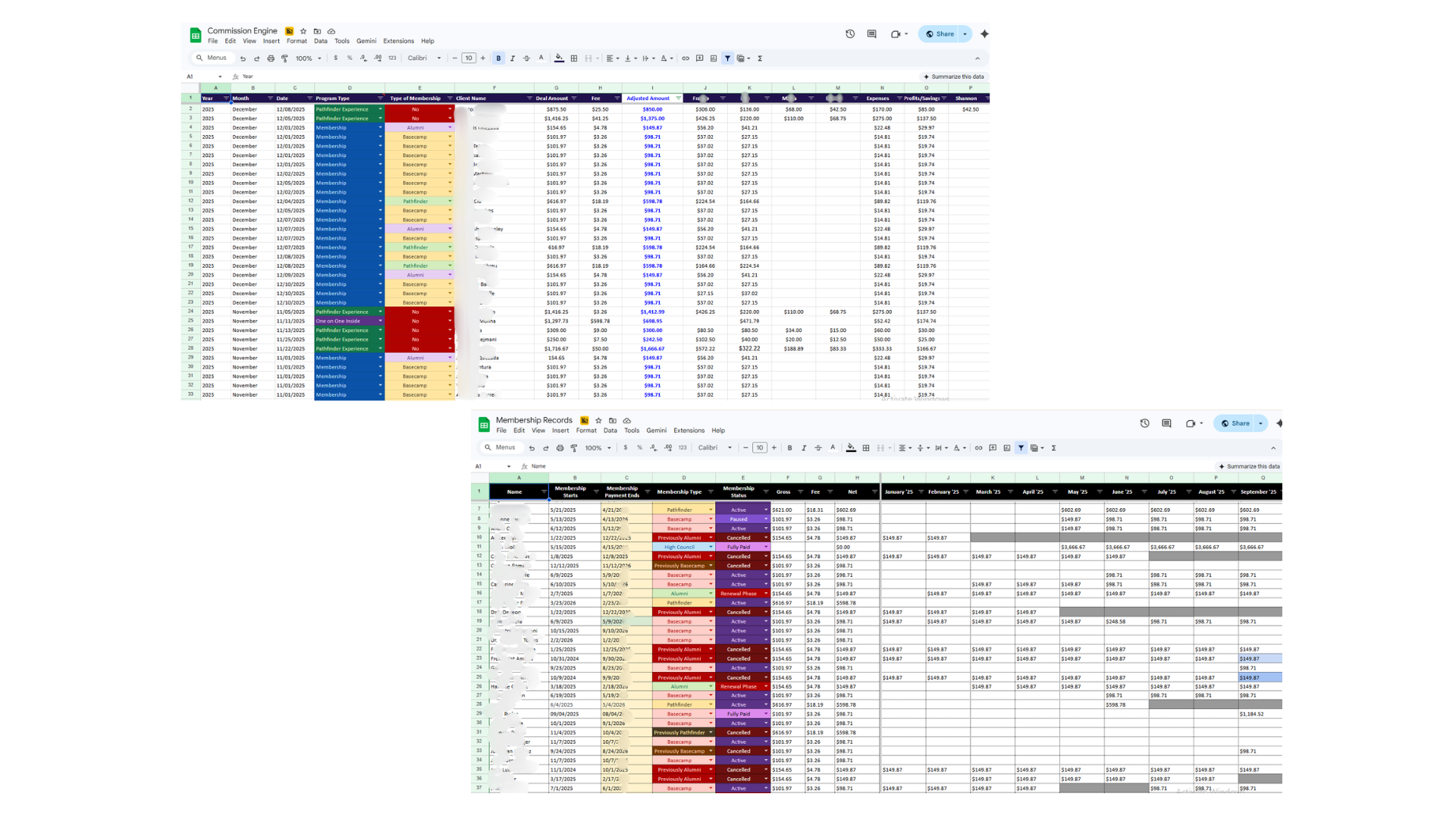Toggle bold formatting in Commission Engine toolbar

pyautogui.click(x=498, y=58)
